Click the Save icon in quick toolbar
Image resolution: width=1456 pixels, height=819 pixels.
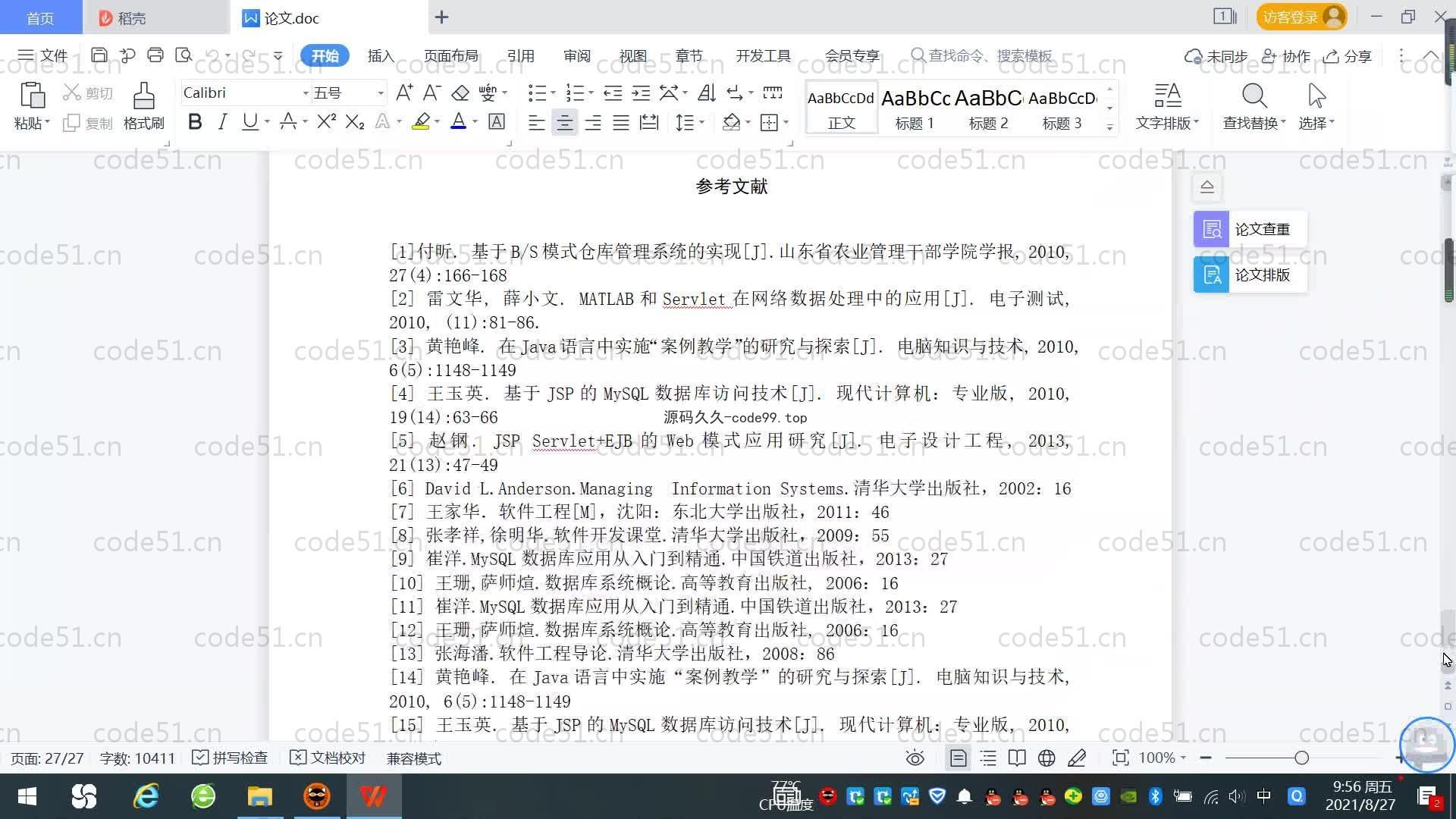[99, 55]
